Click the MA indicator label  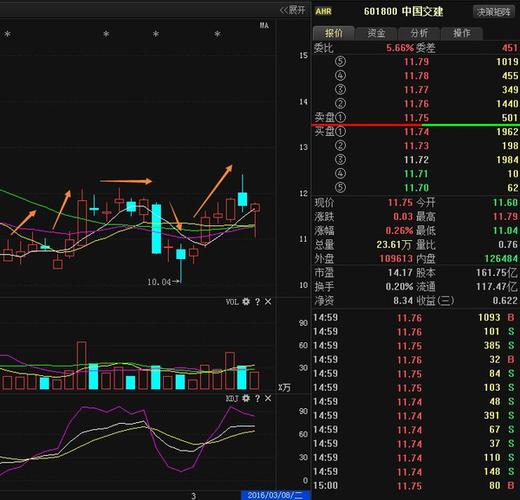264,25
